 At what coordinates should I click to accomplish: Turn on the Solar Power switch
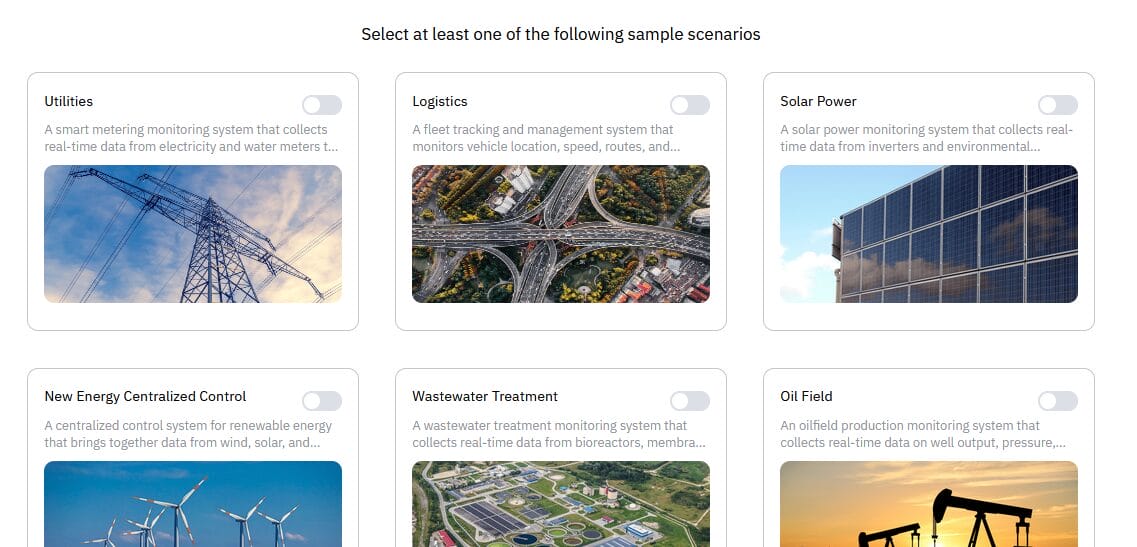click(1057, 105)
